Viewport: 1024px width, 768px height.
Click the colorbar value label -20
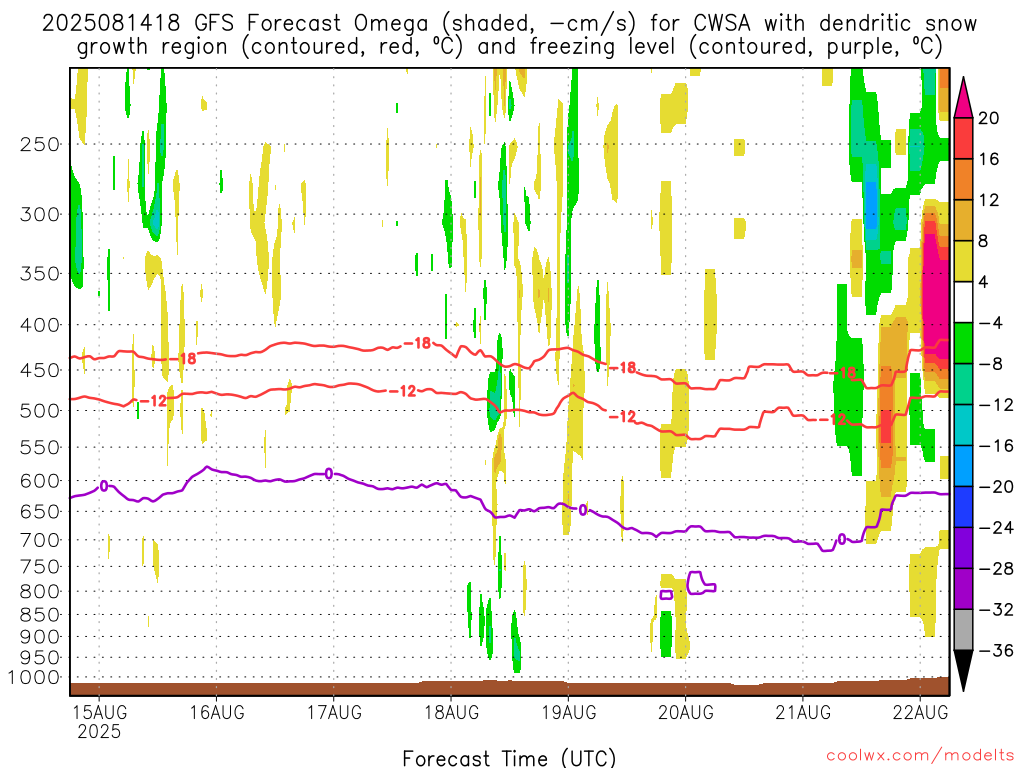click(996, 487)
